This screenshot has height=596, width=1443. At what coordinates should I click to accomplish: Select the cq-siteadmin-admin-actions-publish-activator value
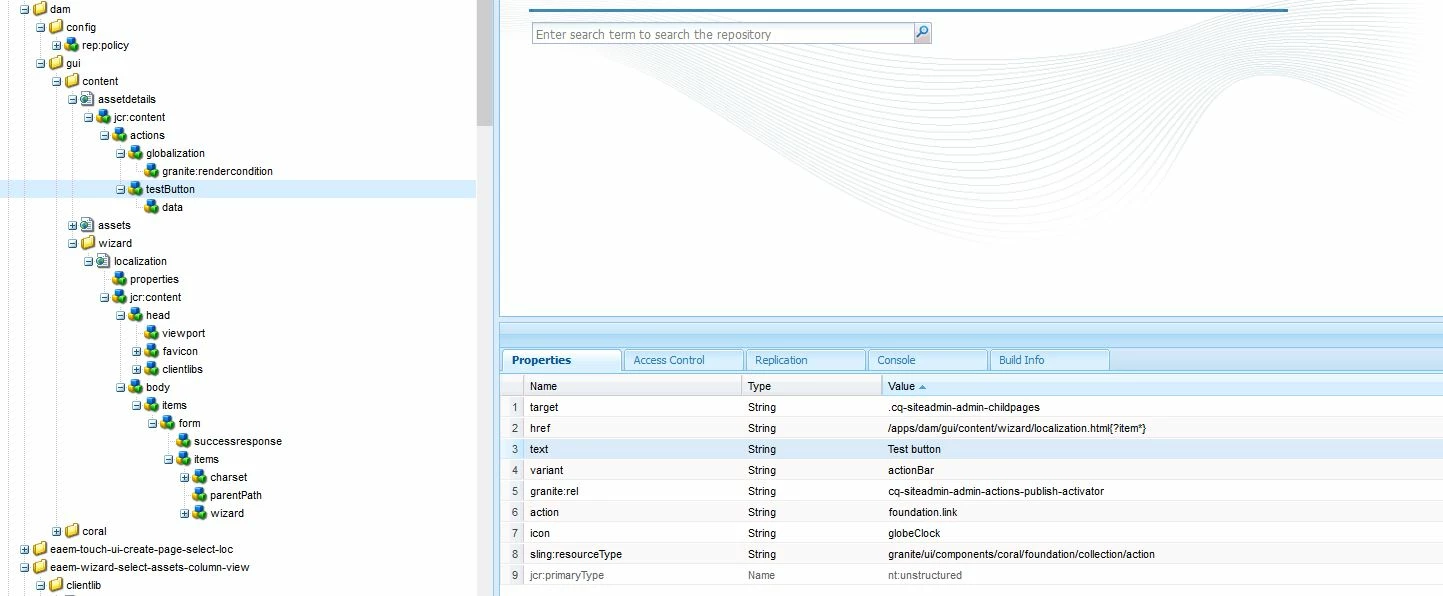click(x=996, y=491)
